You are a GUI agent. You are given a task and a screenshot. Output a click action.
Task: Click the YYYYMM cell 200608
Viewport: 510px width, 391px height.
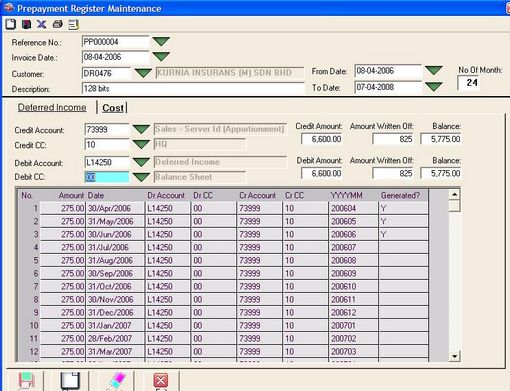pyautogui.click(x=354, y=260)
